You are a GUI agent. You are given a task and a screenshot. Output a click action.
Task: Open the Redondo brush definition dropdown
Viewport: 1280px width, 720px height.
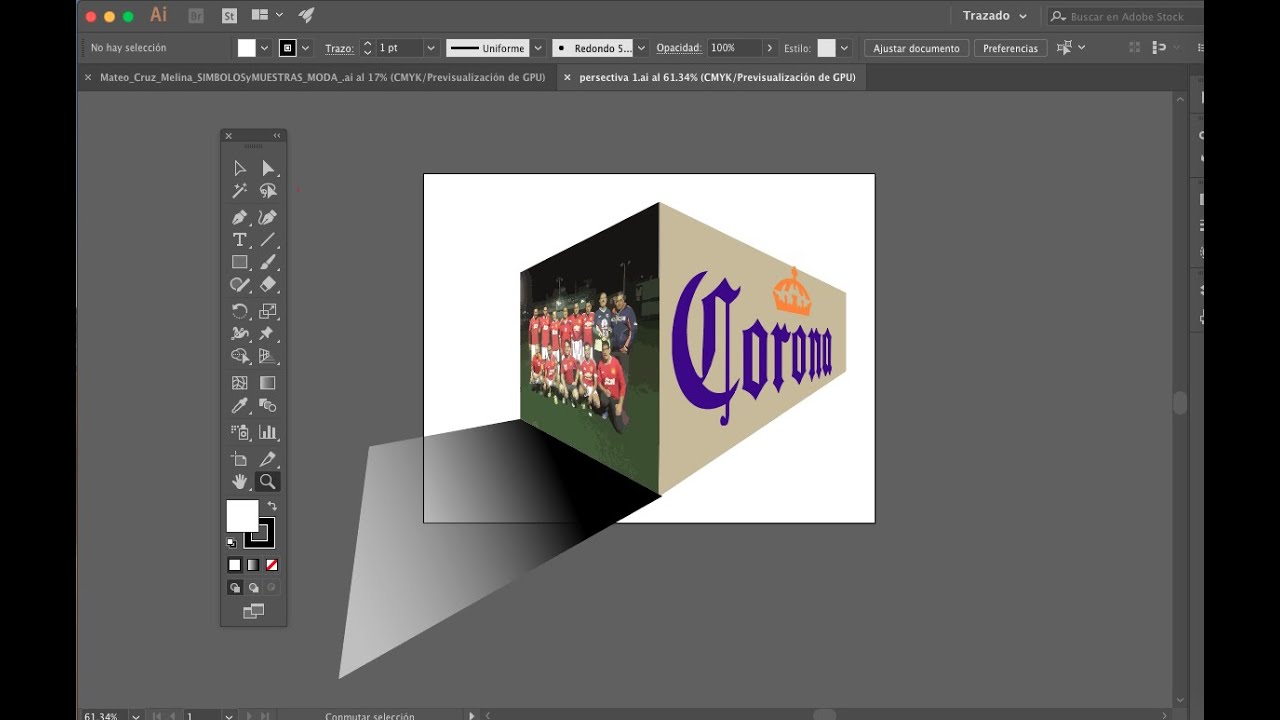(x=641, y=48)
